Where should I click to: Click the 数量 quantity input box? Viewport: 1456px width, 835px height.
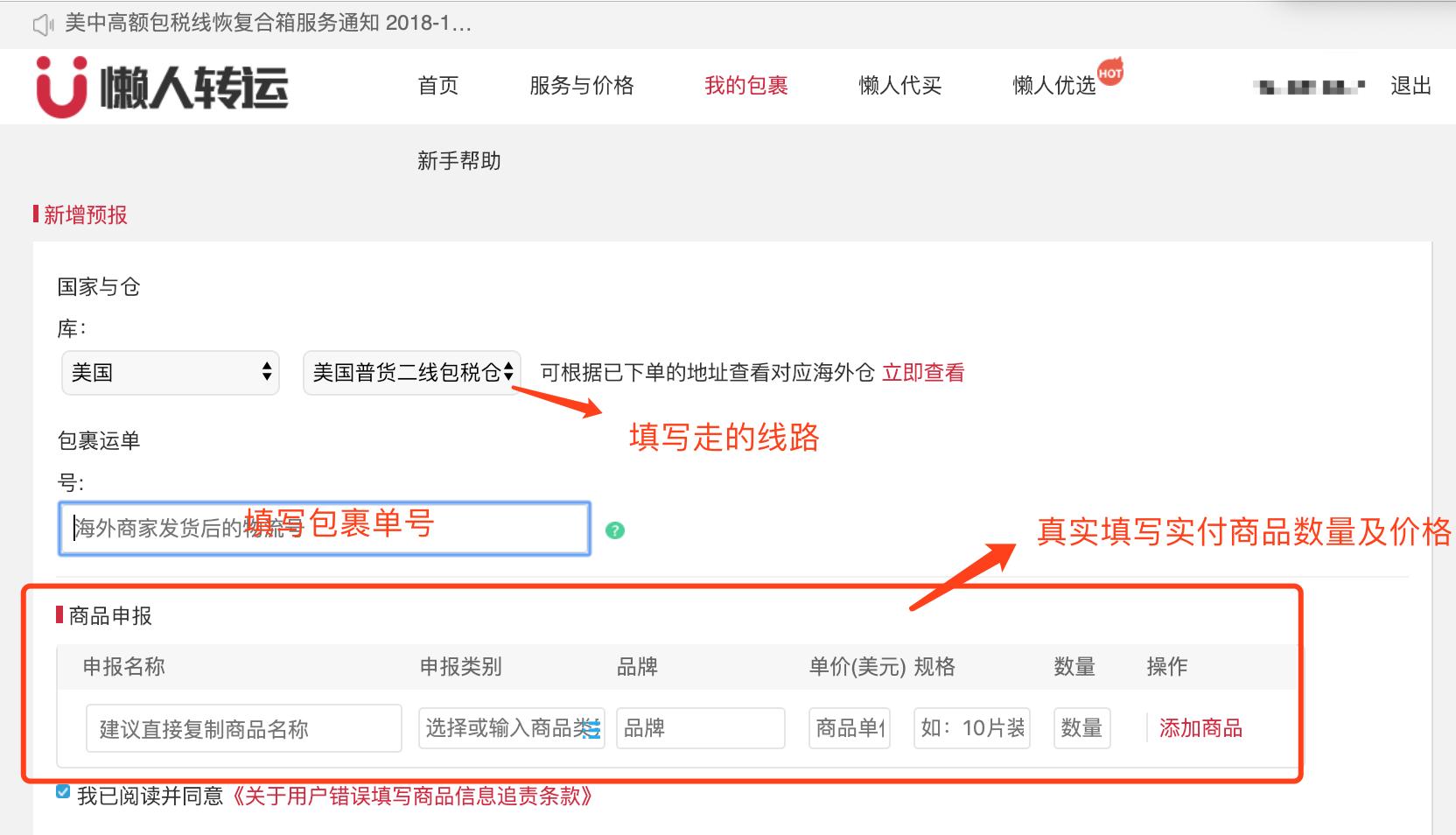(1082, 728)
